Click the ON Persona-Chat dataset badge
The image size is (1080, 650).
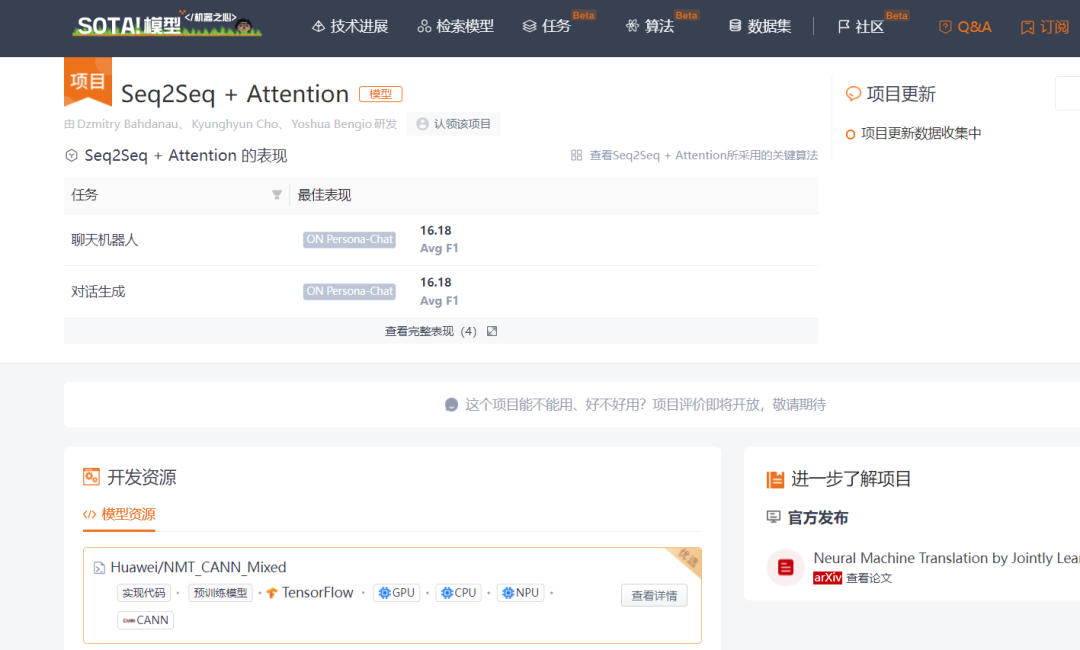[349, 239]
